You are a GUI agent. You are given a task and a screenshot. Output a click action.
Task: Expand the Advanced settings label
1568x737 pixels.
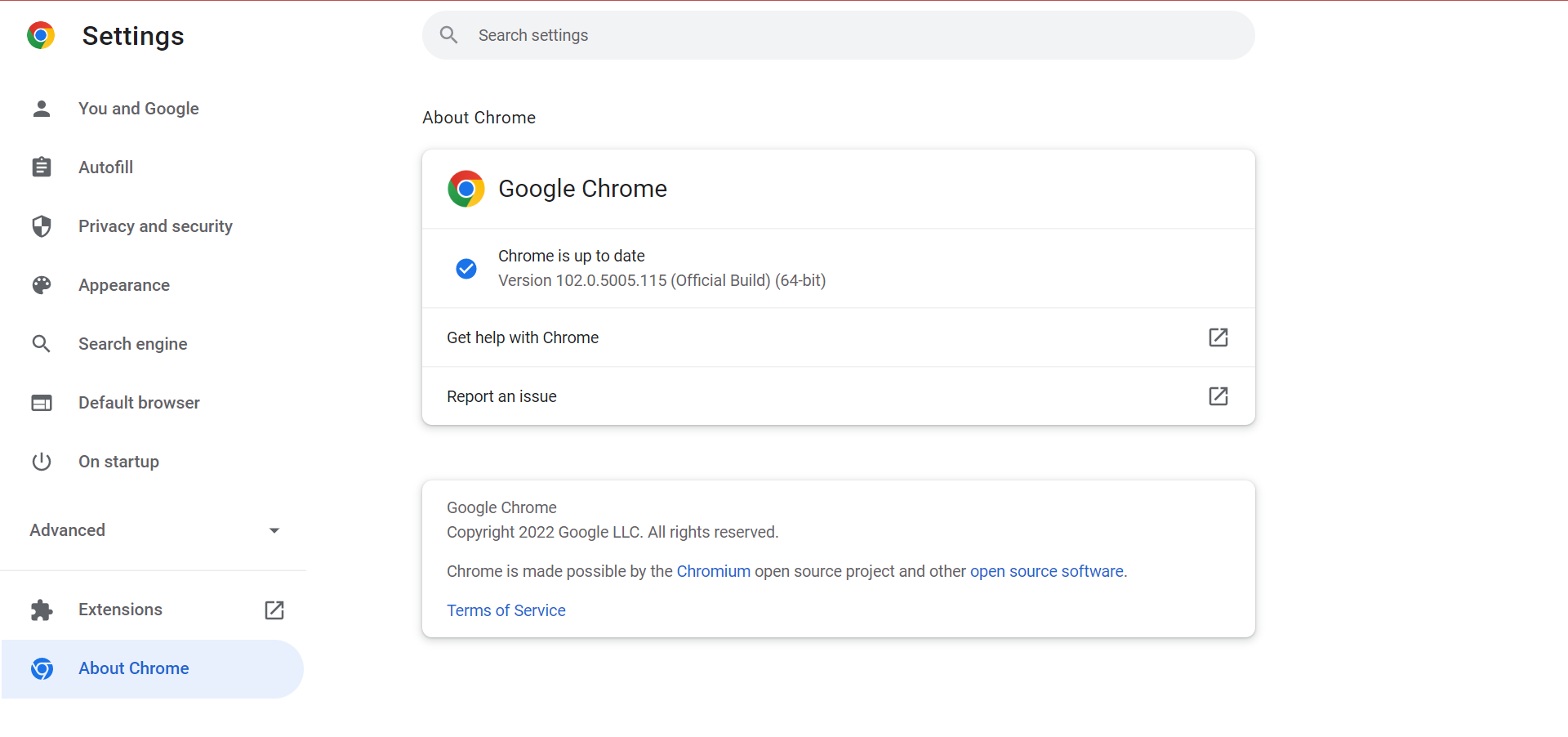coord(68,530)
